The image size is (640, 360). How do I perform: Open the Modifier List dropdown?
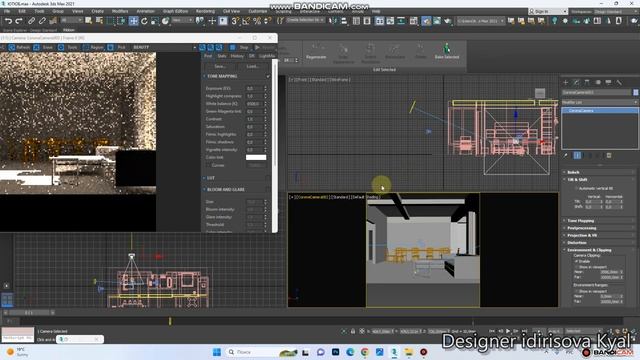point(600,102)
